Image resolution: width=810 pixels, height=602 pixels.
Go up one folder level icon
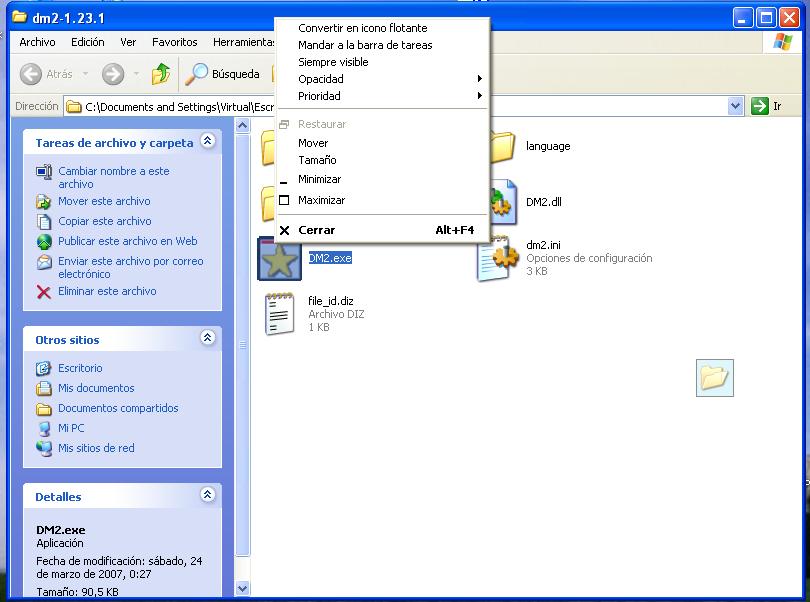(161, 74)
